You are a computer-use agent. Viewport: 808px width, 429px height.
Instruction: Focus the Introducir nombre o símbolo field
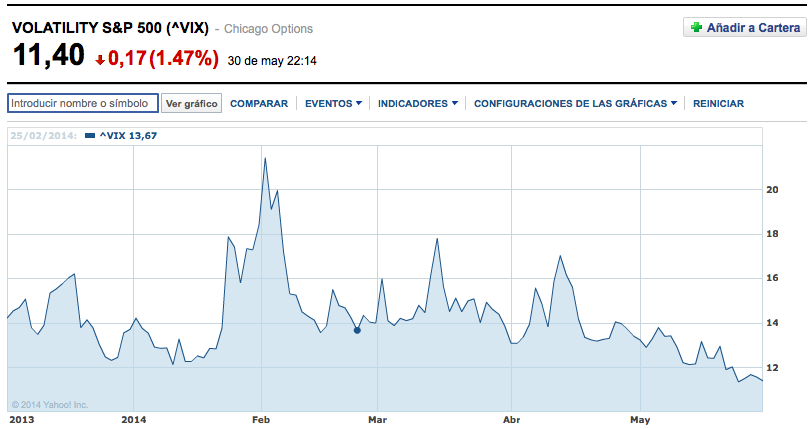click(83, 103)
